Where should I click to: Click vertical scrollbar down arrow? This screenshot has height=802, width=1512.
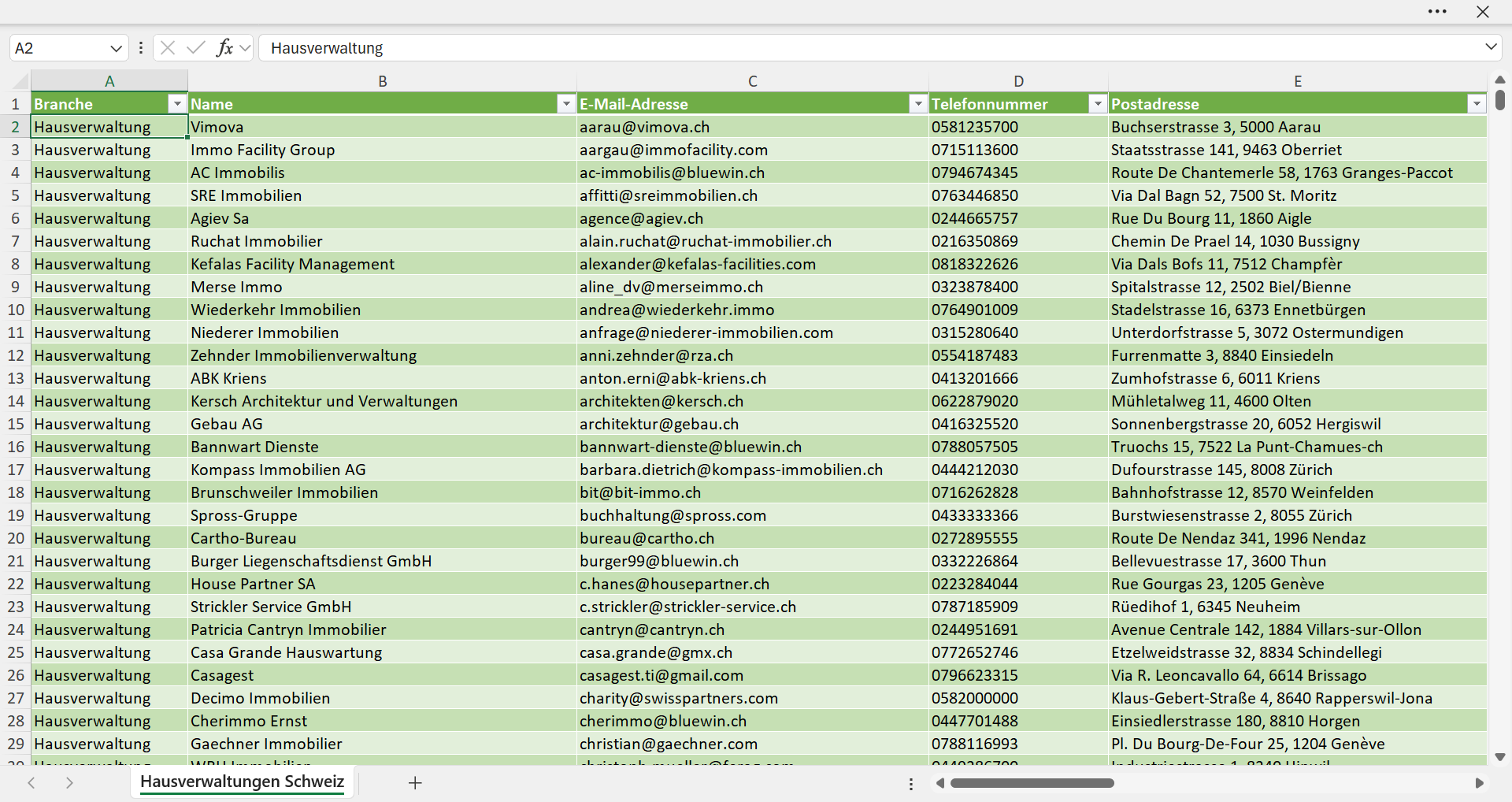(x=1500, y=757)
